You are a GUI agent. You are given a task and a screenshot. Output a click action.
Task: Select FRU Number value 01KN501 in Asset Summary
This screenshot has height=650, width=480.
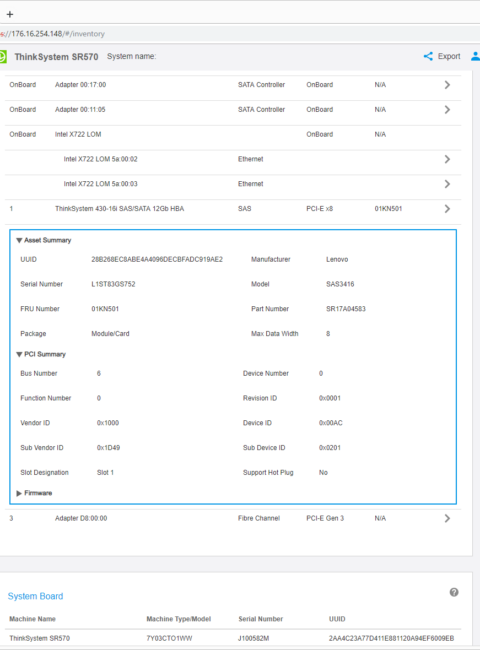(x=105, y=309)
